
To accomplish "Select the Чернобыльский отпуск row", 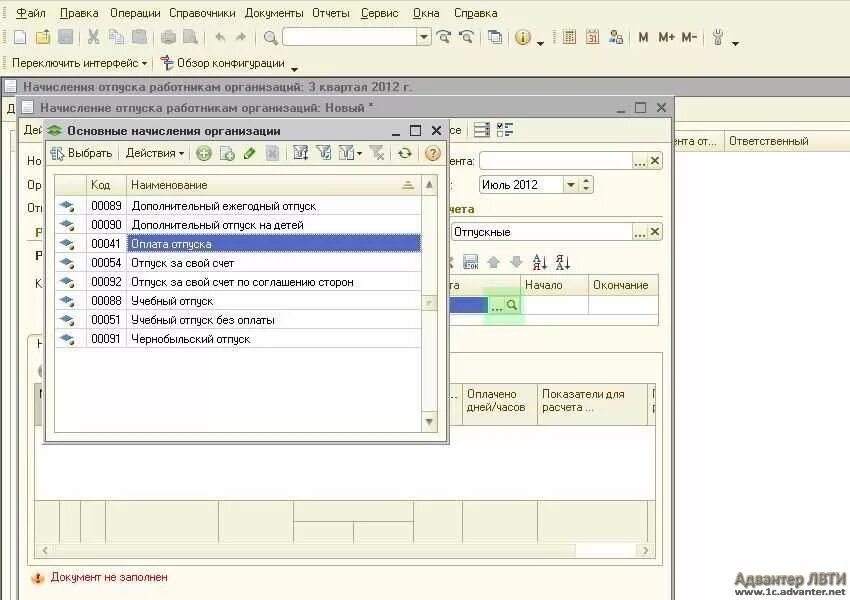I will [x=238, y=339].
